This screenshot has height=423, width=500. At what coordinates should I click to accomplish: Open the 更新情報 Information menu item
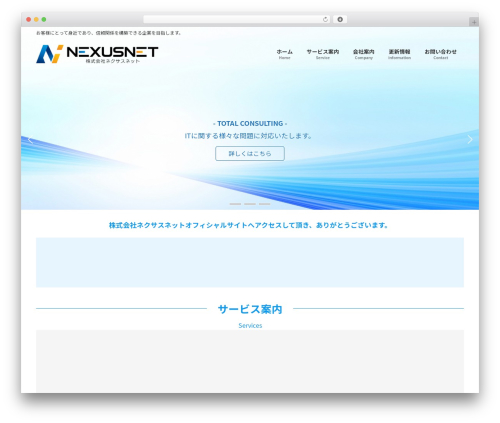coord(399,54)
